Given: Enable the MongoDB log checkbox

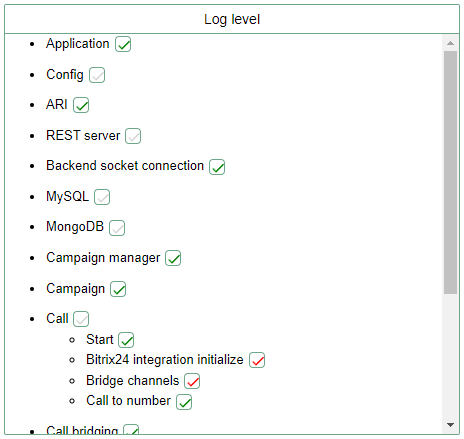Looking at the screenshot, I should [117, 228].
